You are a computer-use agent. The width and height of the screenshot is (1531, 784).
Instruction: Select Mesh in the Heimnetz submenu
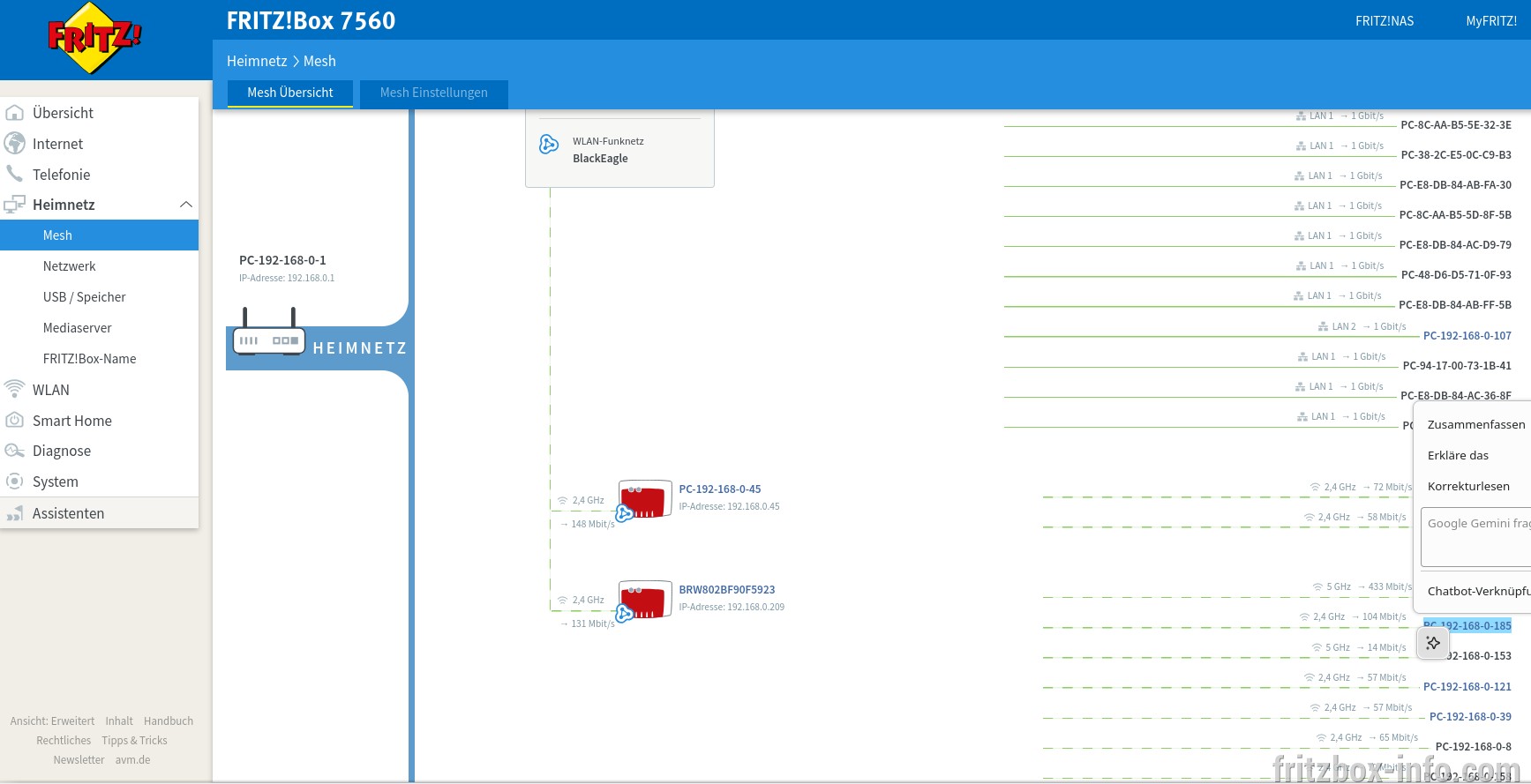99,235
